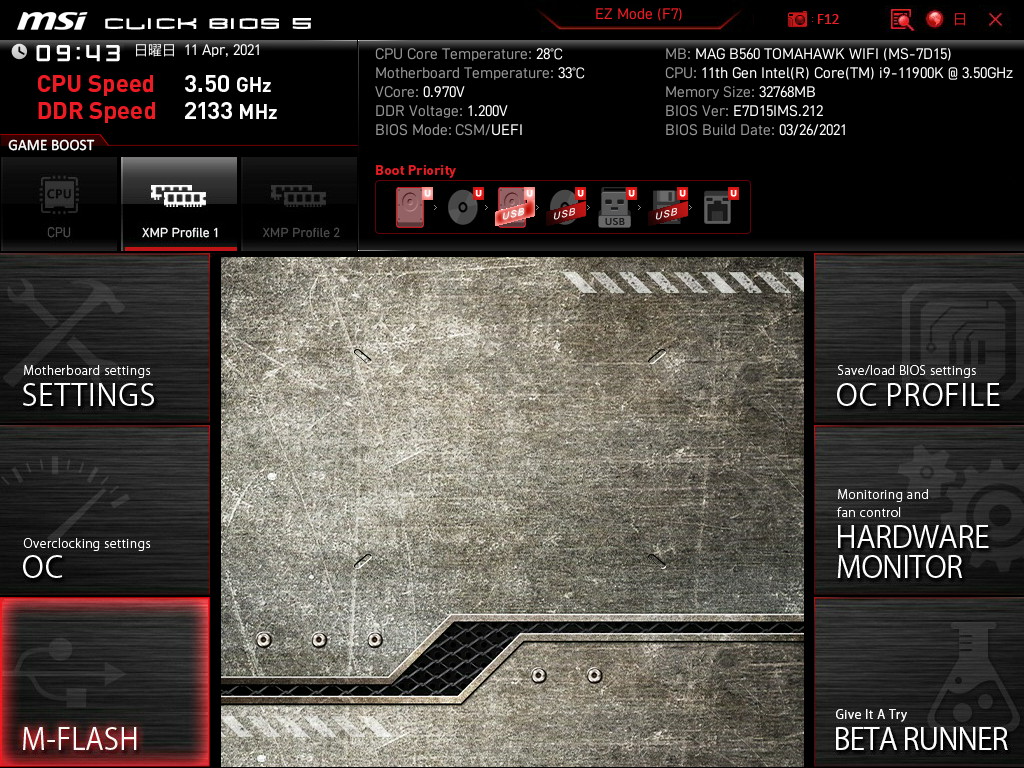The width and height of the screenshot is (1024, 768).
Task: Open the BETA RUNNER panel
Action: pyautogui.click(x=919, y=682)
